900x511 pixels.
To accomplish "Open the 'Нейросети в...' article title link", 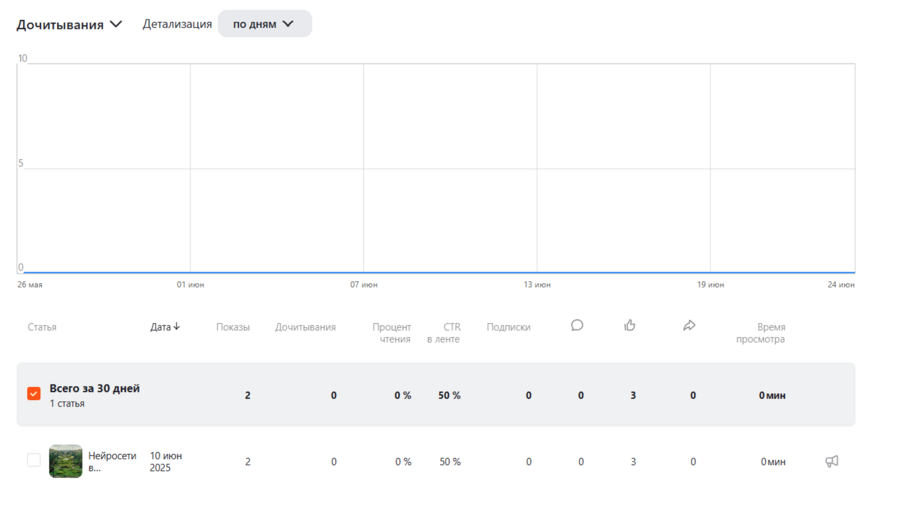I will pos(112,461).
